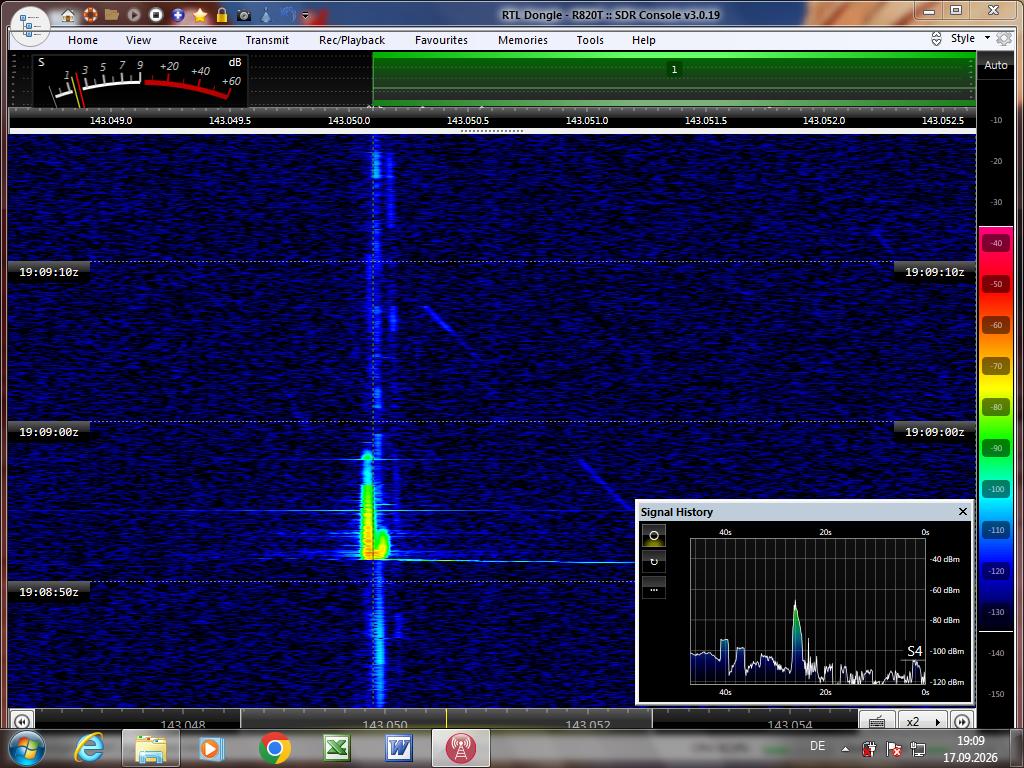Toggle the circle record button in Signal History
Image resolution: width=1024 pixels, height=768 pixels.
[654, 536]
